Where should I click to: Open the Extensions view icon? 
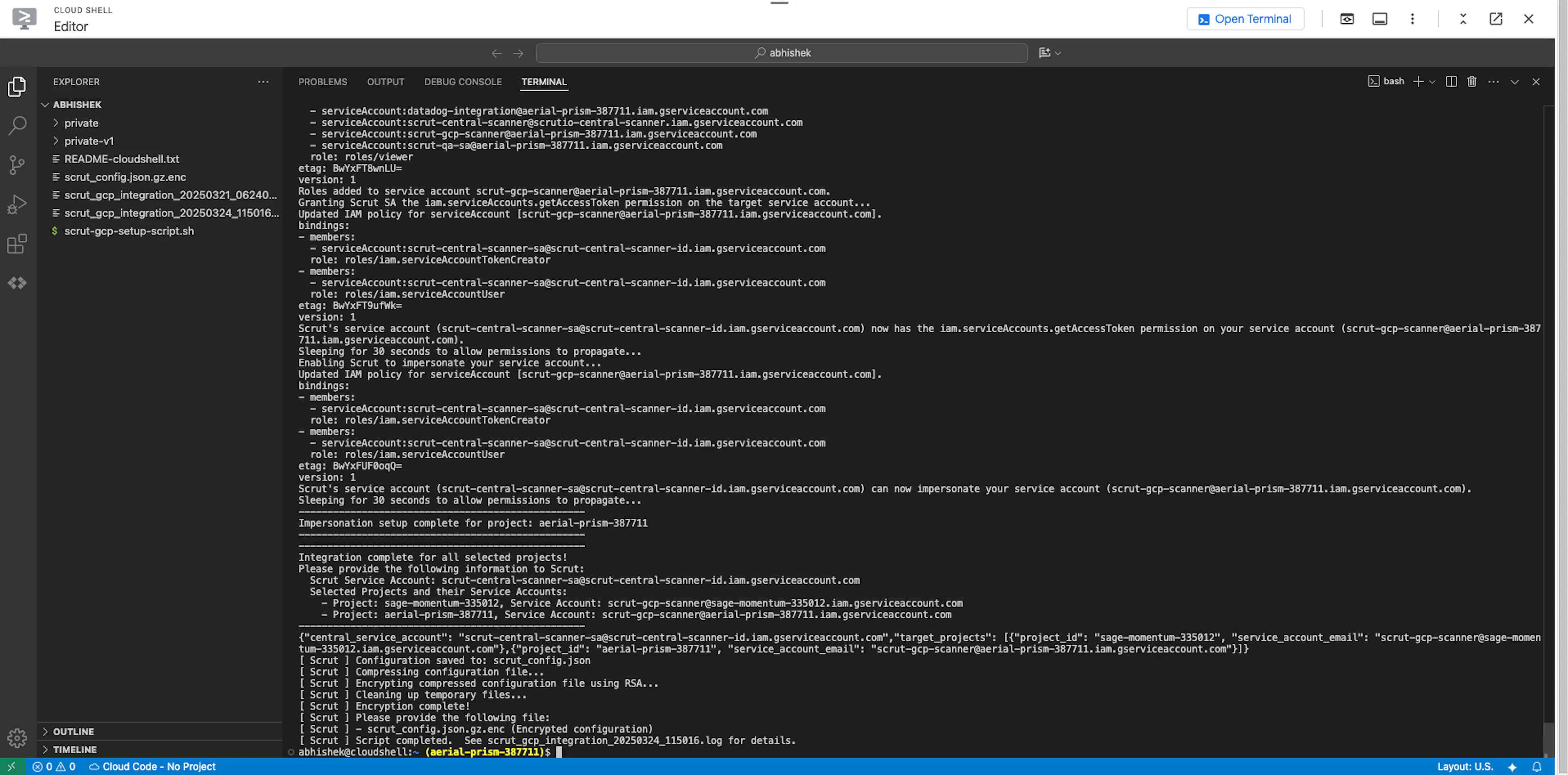17,244
